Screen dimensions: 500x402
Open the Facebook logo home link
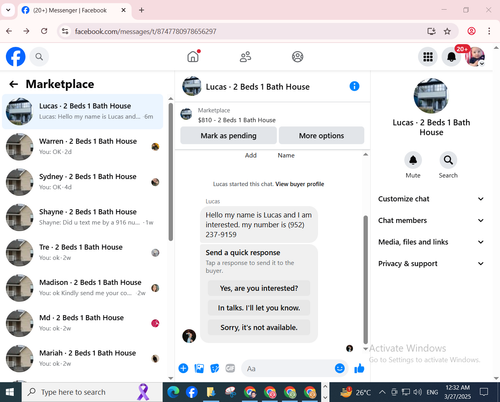coord(16,57)
